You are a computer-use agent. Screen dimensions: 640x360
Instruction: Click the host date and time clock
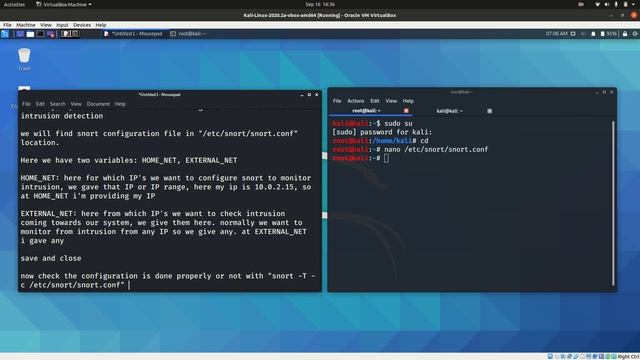point(320,4)
